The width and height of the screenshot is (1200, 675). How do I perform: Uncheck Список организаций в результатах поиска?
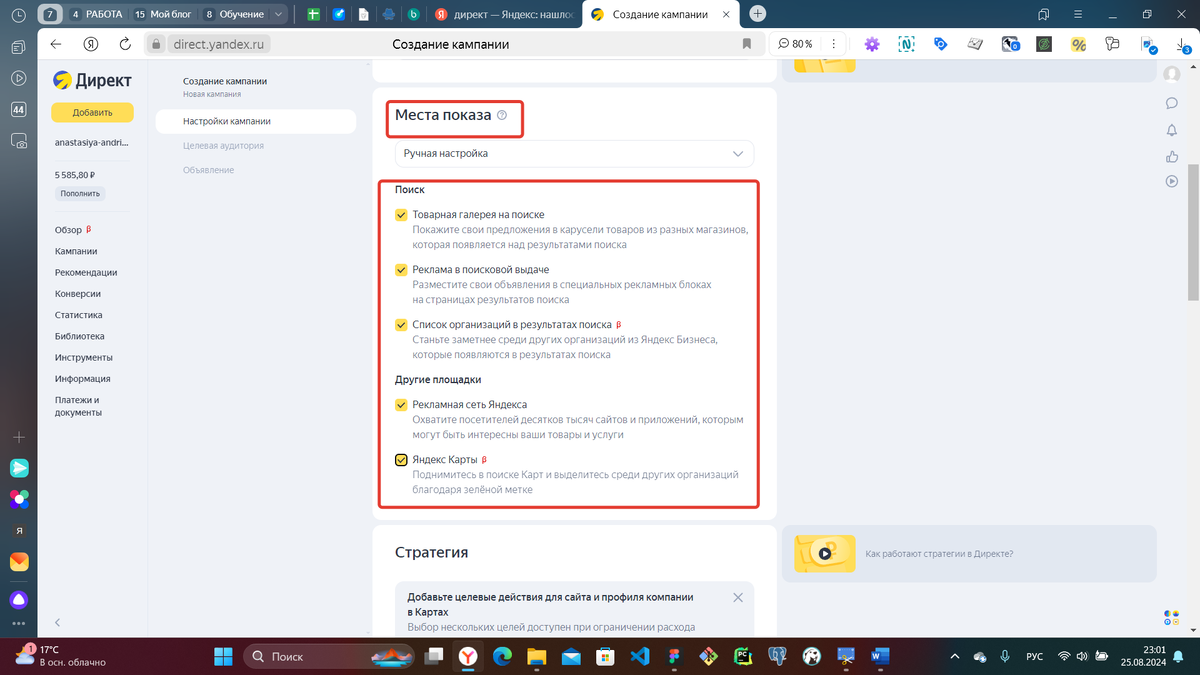point(401,325)
